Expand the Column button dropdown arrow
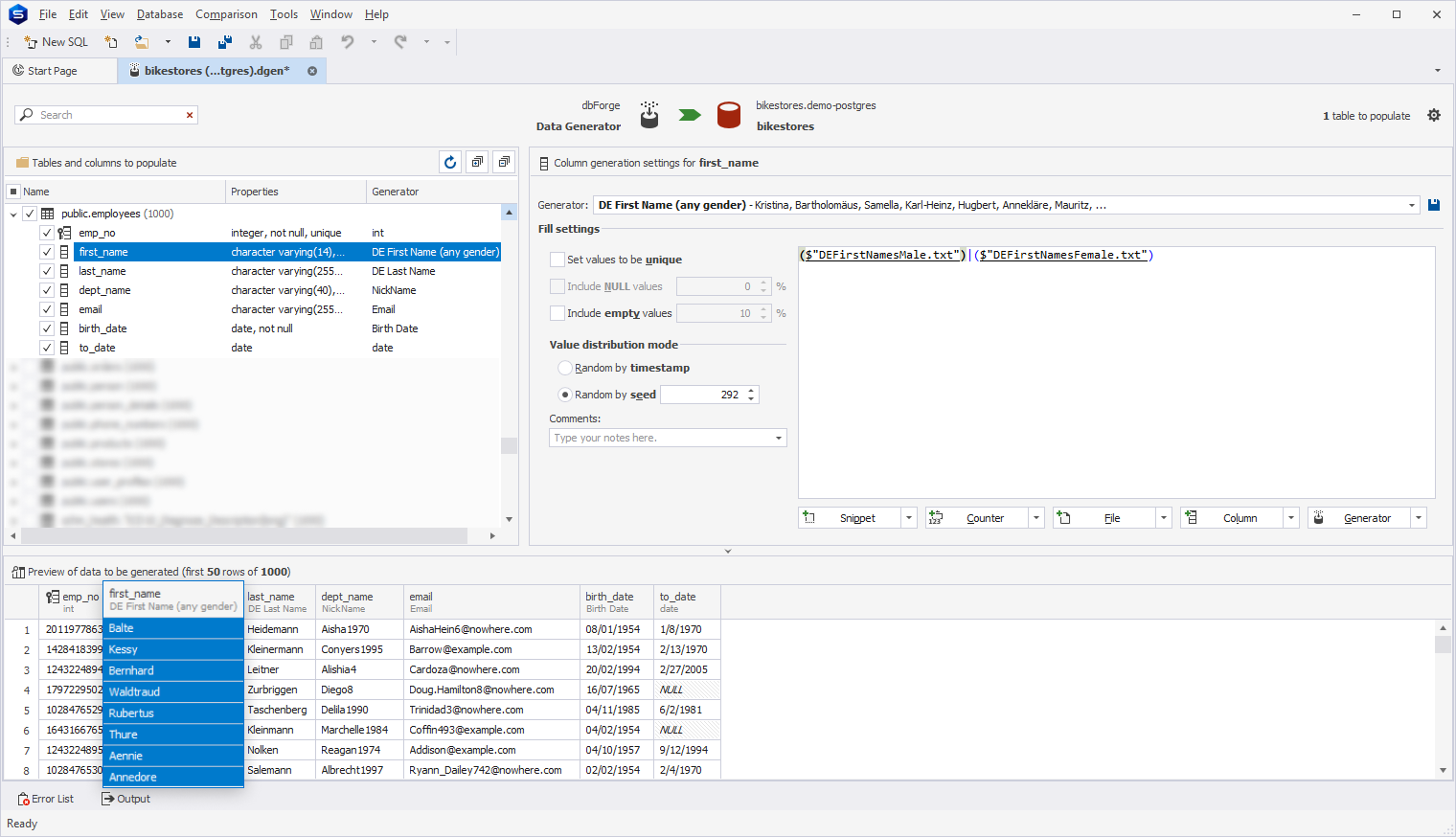The width and height of the screenshot is (1456, 837). pos(1291,518)
